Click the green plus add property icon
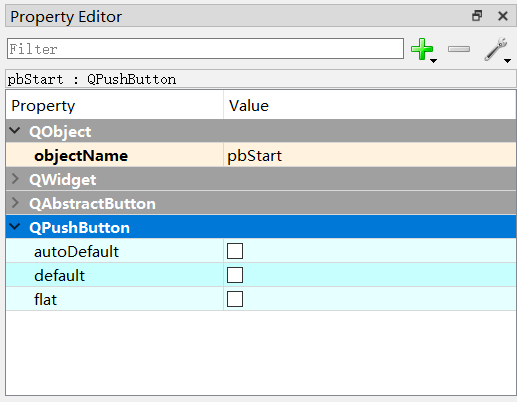 pyautogui.click(x=422, y=49)
